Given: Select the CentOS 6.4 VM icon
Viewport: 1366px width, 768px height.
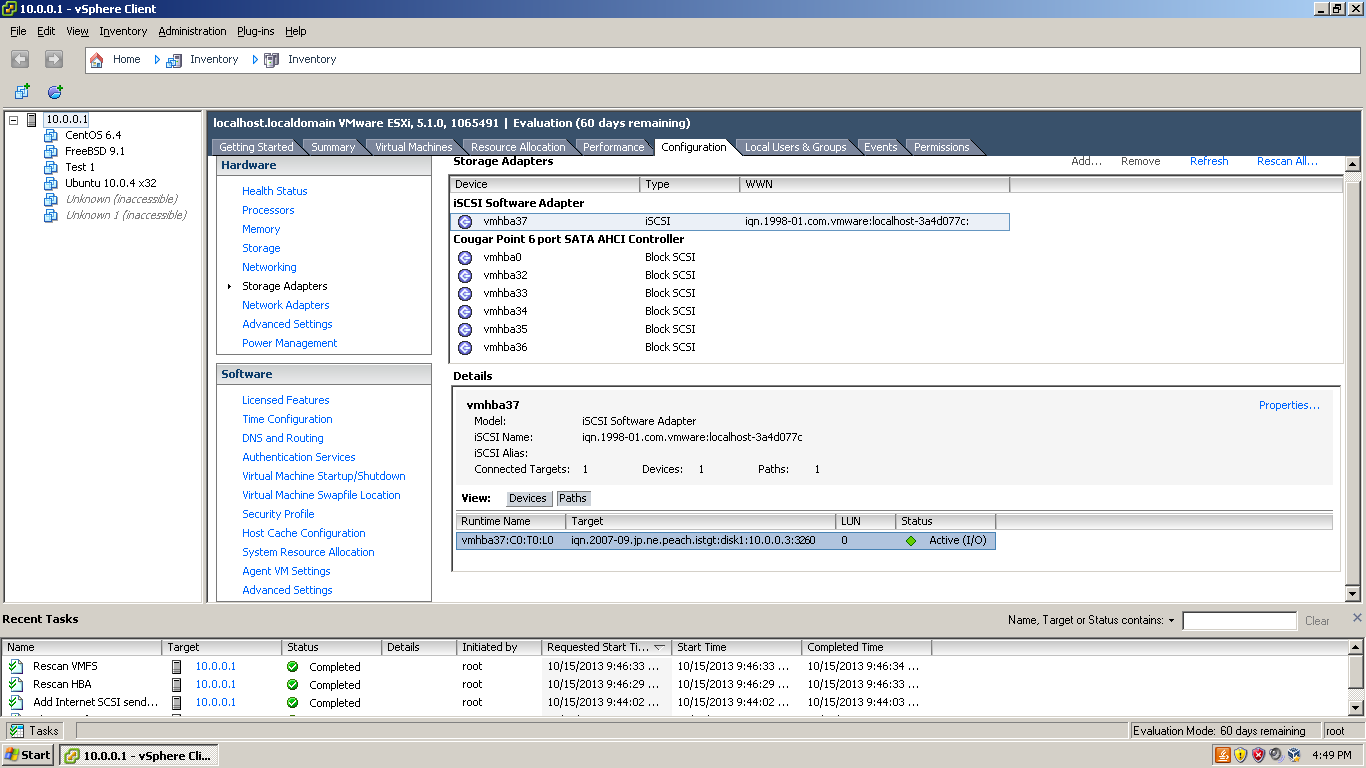Looking at the screenshot, I should point(51,135).
